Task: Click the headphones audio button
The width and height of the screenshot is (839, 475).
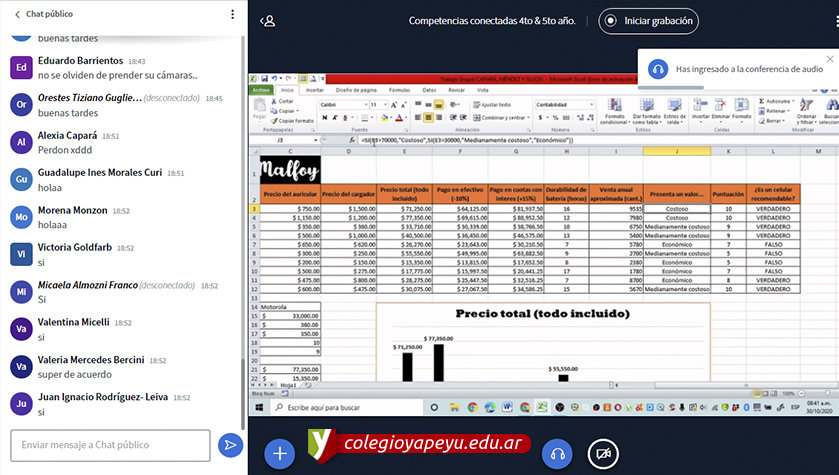Action: (x=557, y=453)
